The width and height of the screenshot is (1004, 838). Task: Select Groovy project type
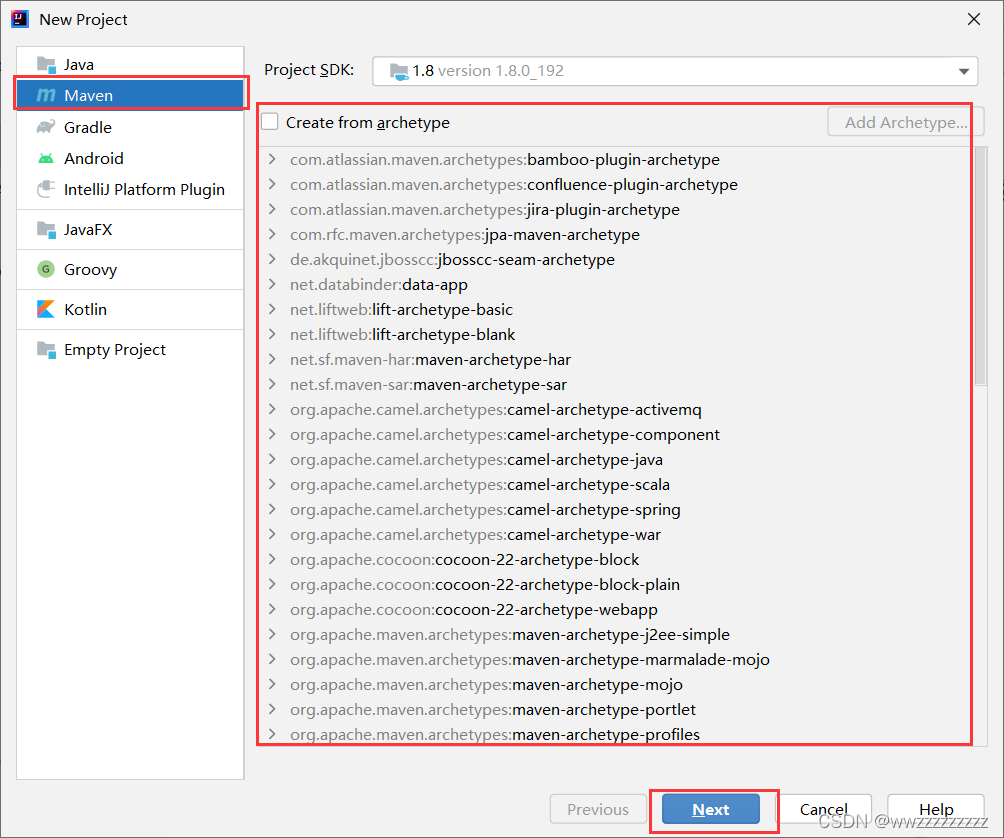pos(130,270)
